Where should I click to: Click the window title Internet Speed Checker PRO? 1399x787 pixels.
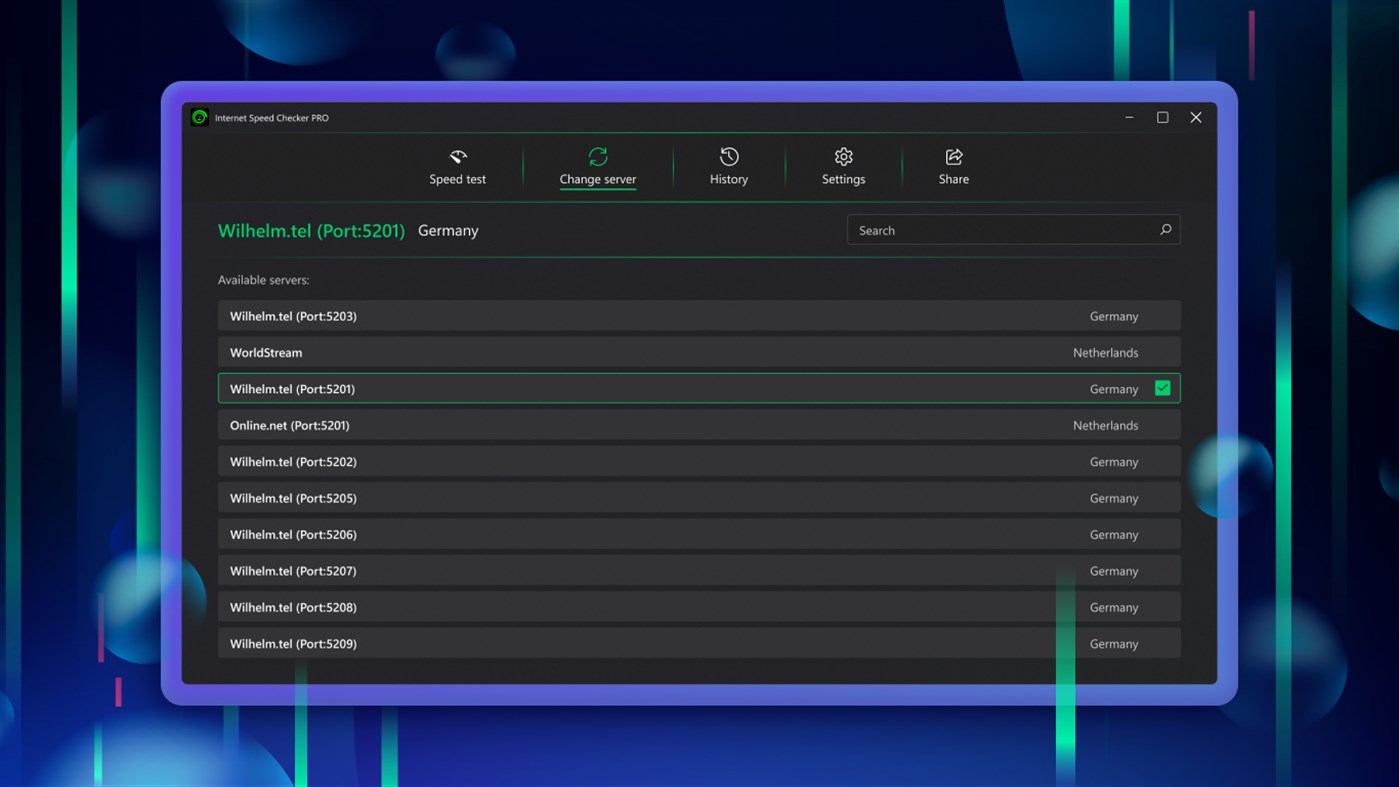pyautogui.click(x=272, y=118)
